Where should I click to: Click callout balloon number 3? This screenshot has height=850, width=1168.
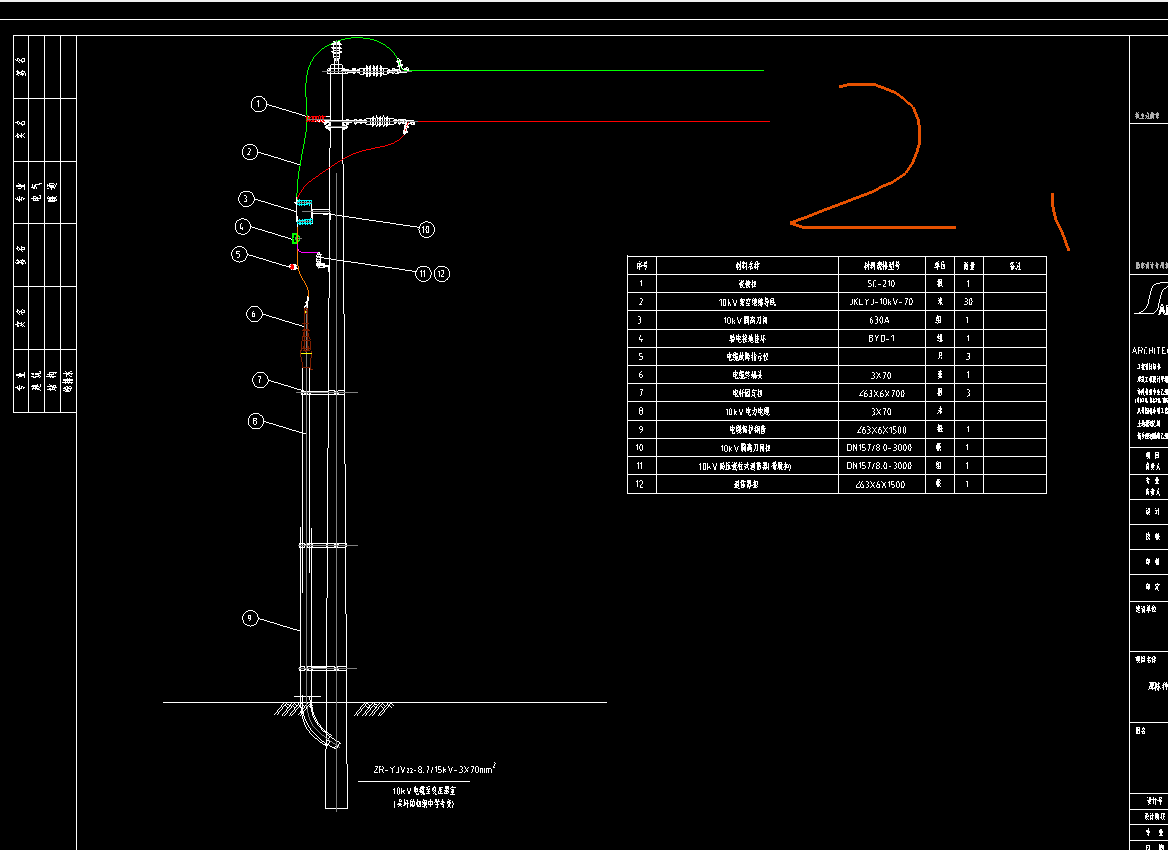pos(246,199)
